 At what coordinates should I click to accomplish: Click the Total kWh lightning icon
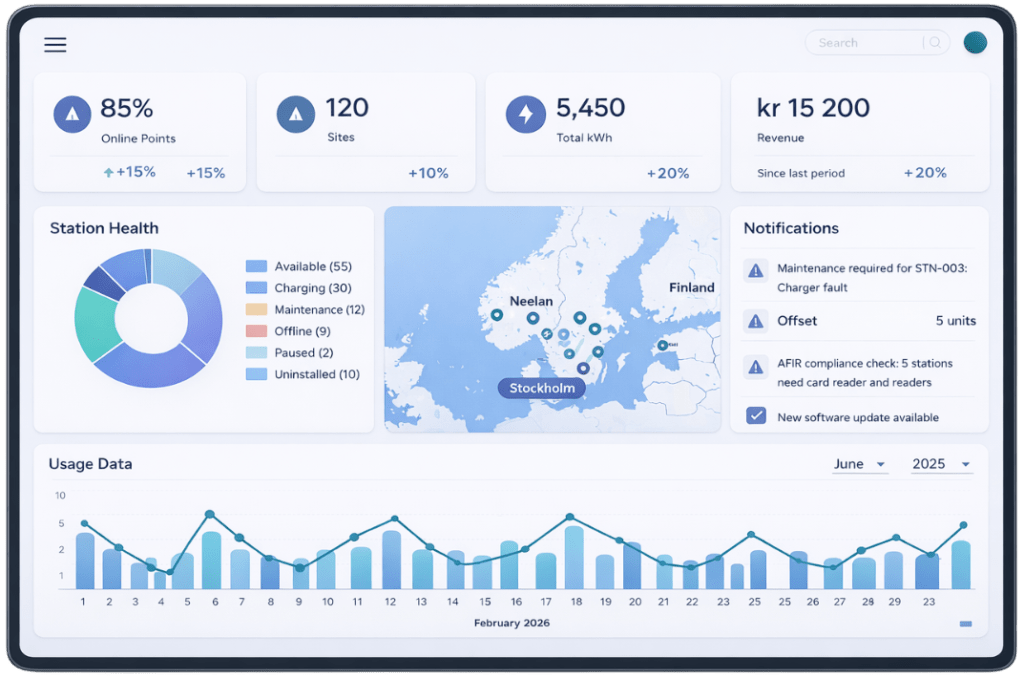pyautogui.click(x=526, y=114)
